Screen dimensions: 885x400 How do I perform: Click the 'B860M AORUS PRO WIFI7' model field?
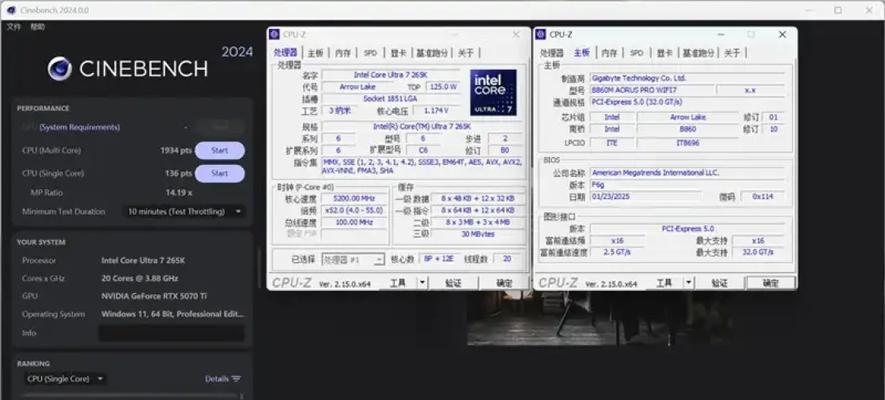tap(651, 90)
